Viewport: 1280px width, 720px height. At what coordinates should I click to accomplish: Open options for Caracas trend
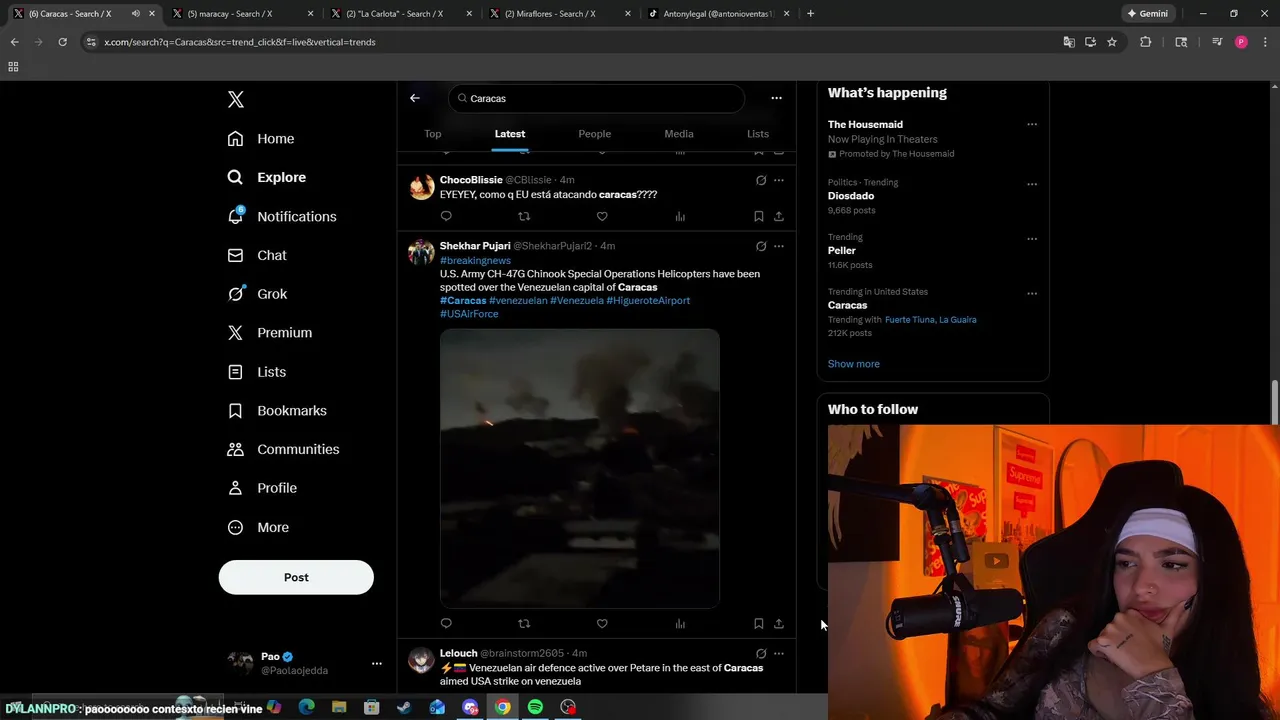click(x=1032, y=294)
